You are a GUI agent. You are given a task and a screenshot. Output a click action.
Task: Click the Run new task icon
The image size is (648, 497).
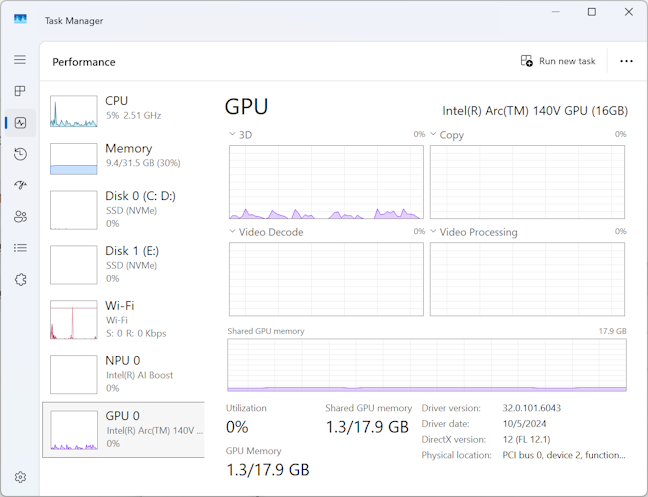click(526, 61)
